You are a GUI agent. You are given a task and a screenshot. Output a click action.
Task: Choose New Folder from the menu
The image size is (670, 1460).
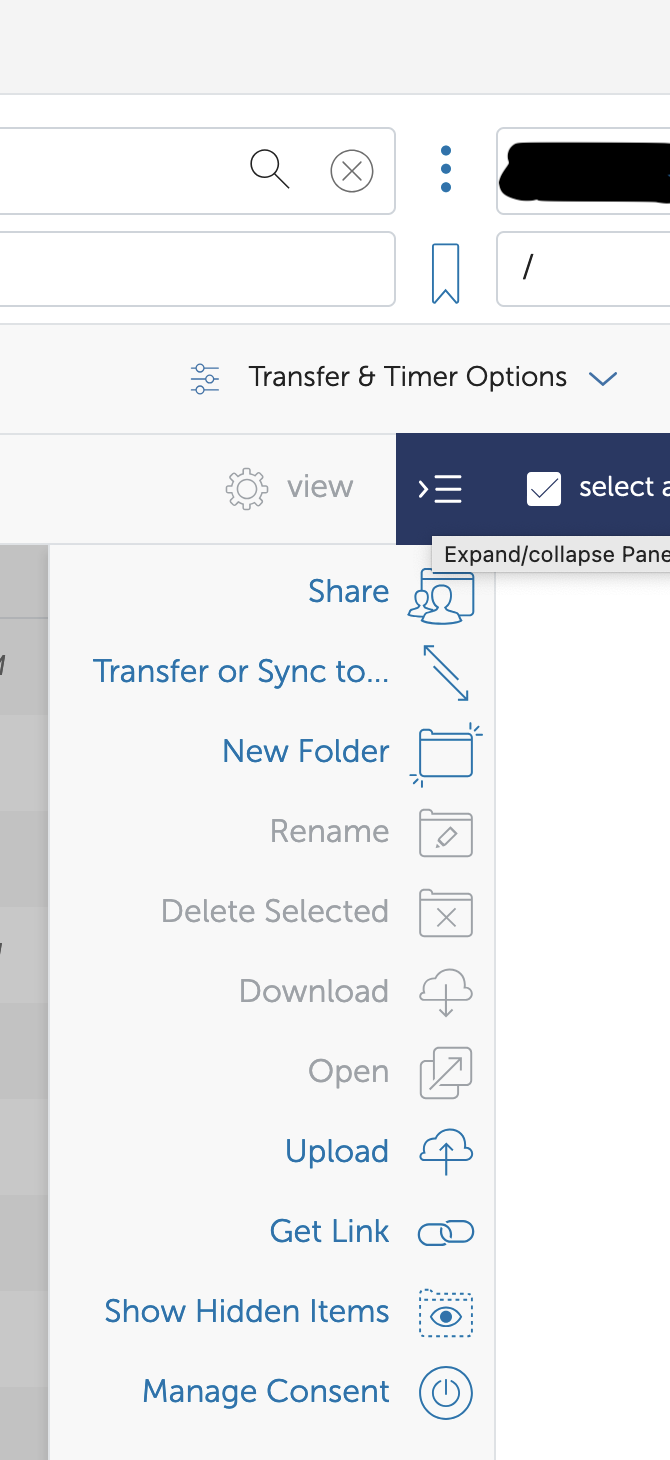(306, 752)
